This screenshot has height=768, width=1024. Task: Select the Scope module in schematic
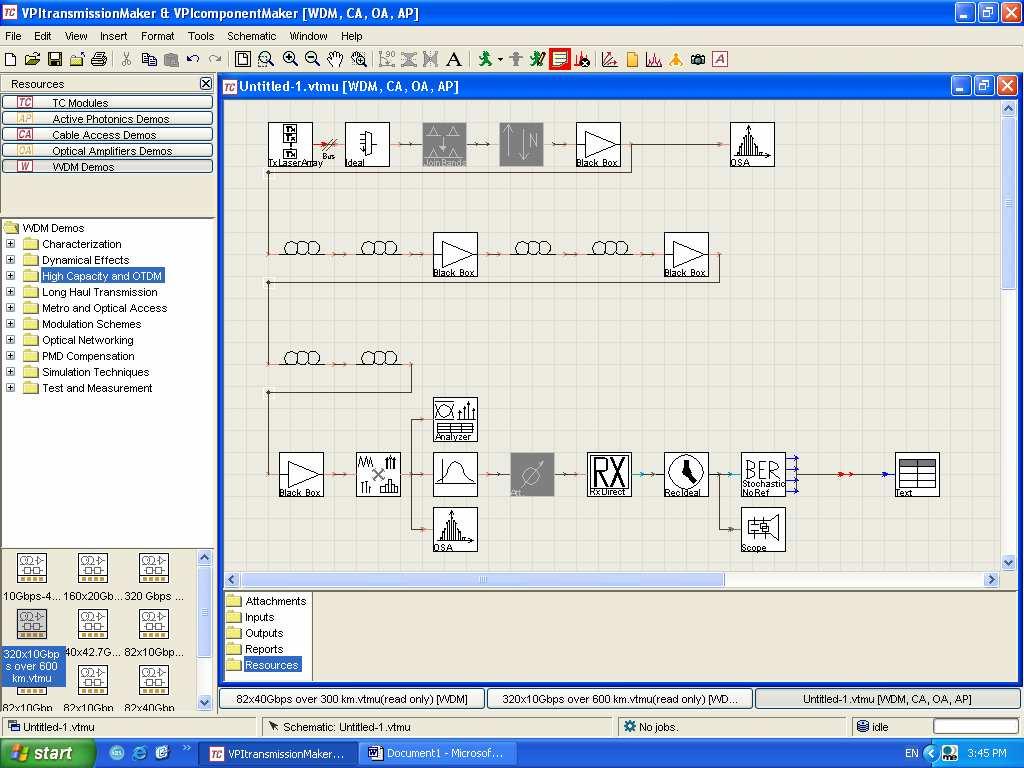tap(763, 530)
